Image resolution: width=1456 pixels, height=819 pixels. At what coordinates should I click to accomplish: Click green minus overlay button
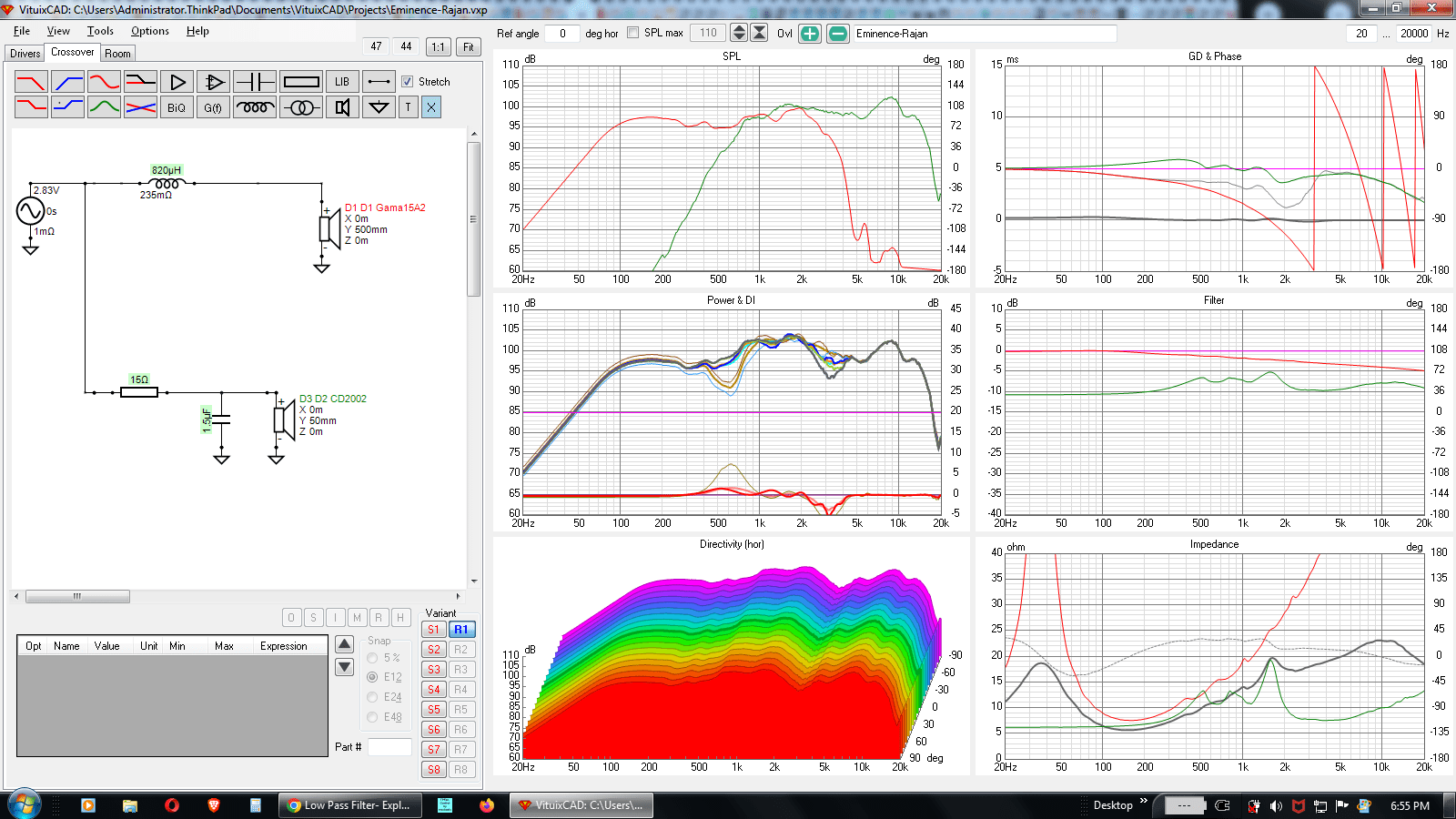[x=838, y=34]
